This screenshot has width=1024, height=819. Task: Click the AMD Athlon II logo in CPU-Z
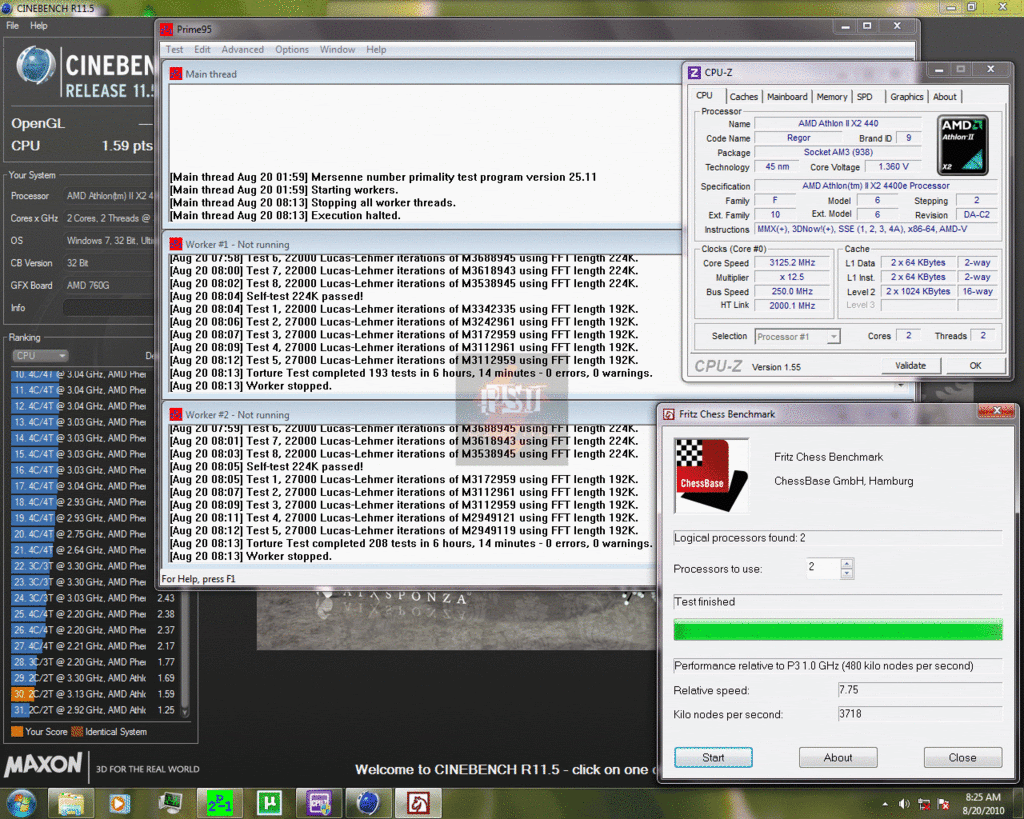(x=962, y=144)
